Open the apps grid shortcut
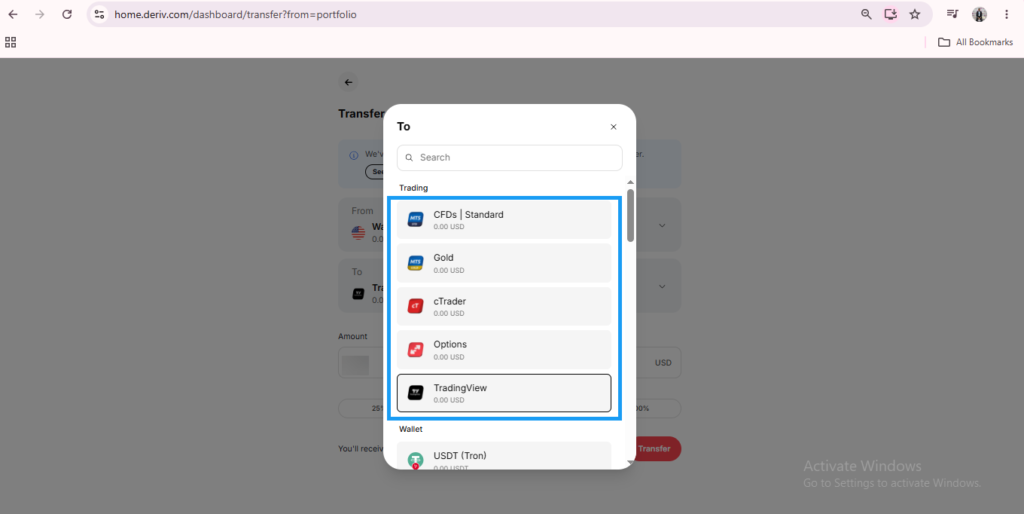1024x514 pixels. pyautogui.click(x=10, y=42)
